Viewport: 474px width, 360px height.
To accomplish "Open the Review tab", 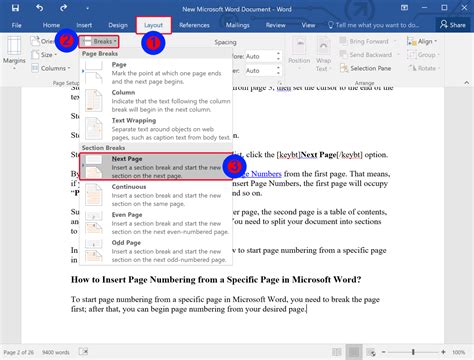I will pyautogui.click(x=275, y=25).
